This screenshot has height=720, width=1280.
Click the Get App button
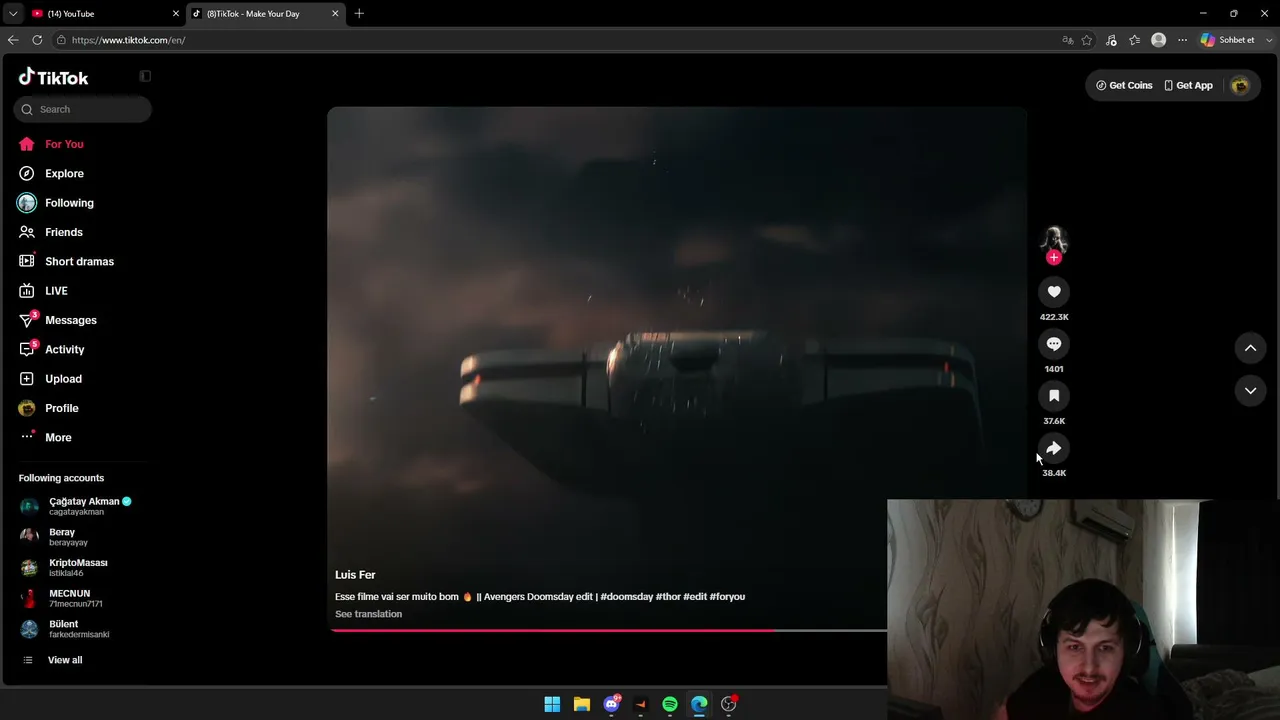coord(1188,85)
